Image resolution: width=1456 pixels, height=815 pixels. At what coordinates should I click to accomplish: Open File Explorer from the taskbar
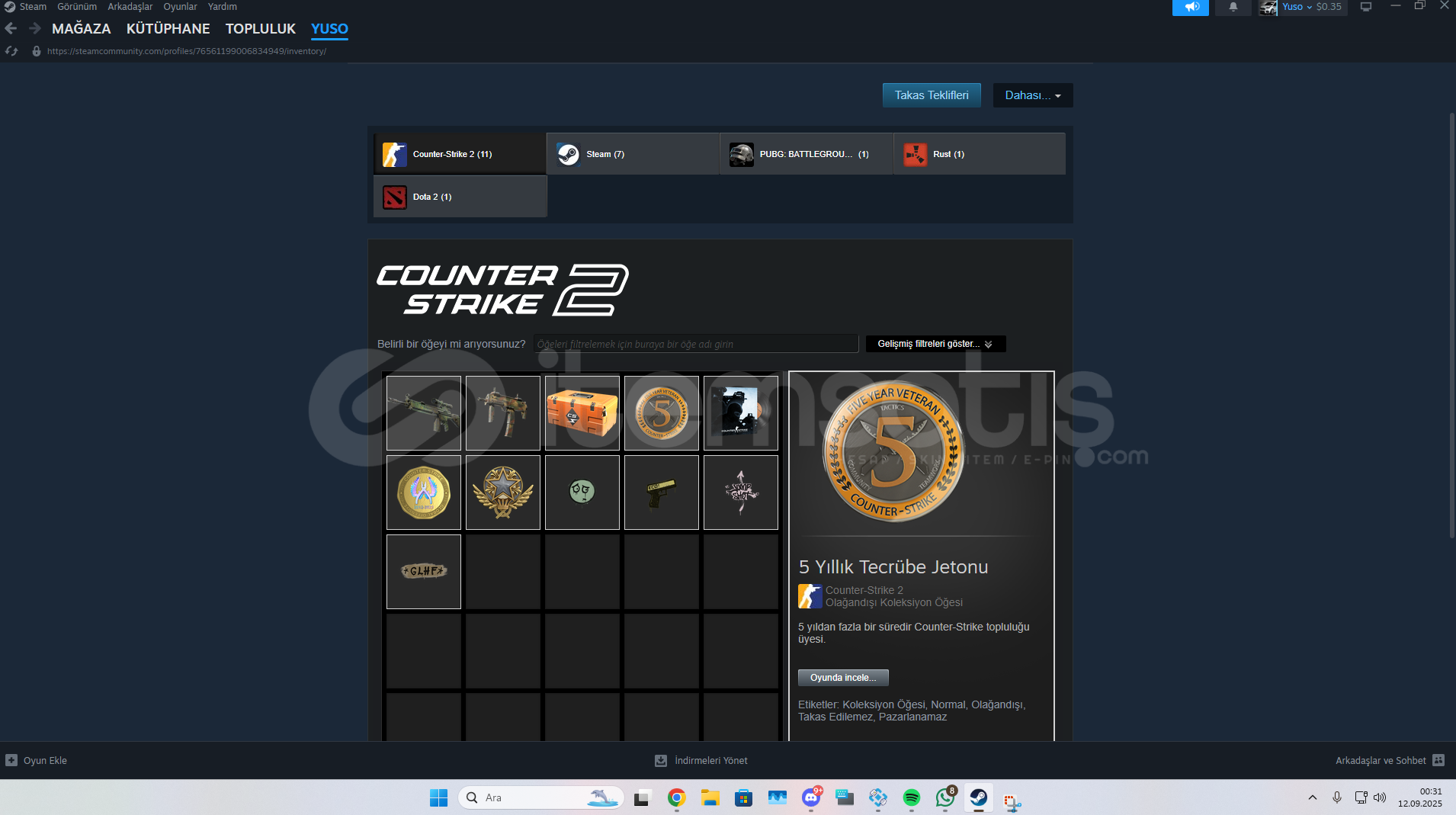[x=710, y=797]
